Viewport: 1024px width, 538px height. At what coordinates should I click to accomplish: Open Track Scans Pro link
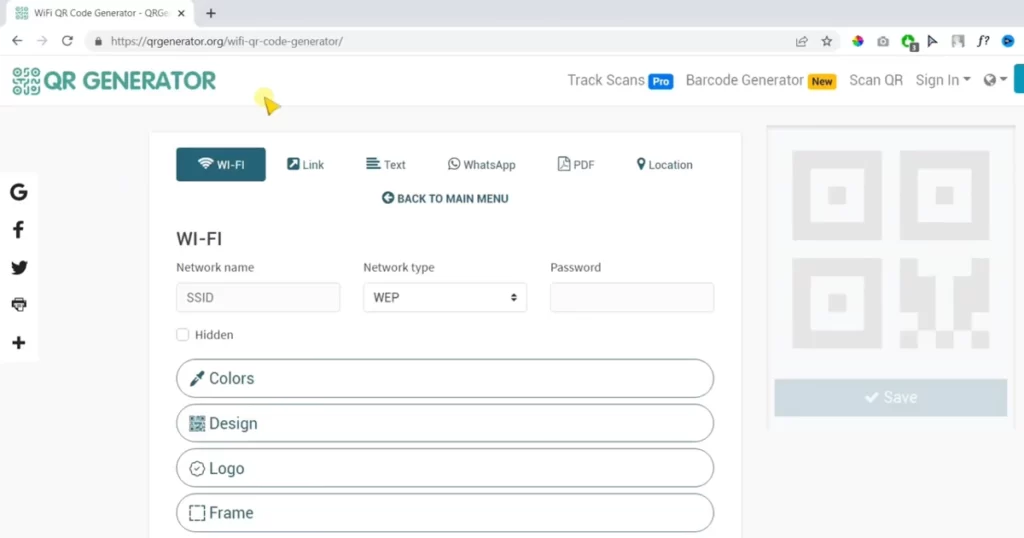tap(620, 80)
